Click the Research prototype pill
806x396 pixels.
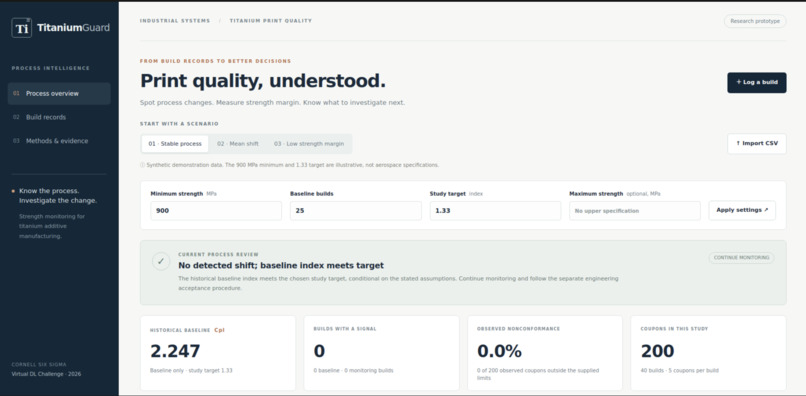[x=755, y=21]
